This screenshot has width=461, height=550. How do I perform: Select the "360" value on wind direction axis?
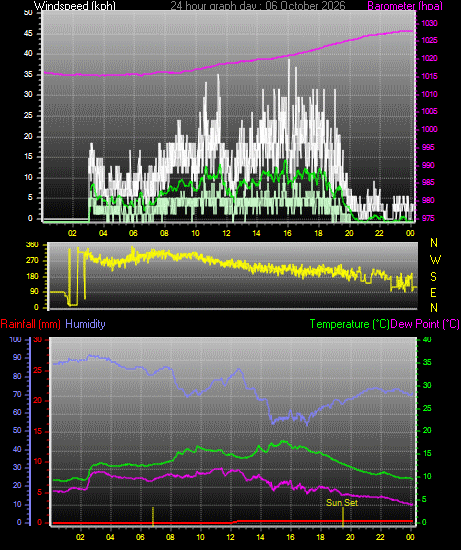pyautogui.click(x=32, y=245)
